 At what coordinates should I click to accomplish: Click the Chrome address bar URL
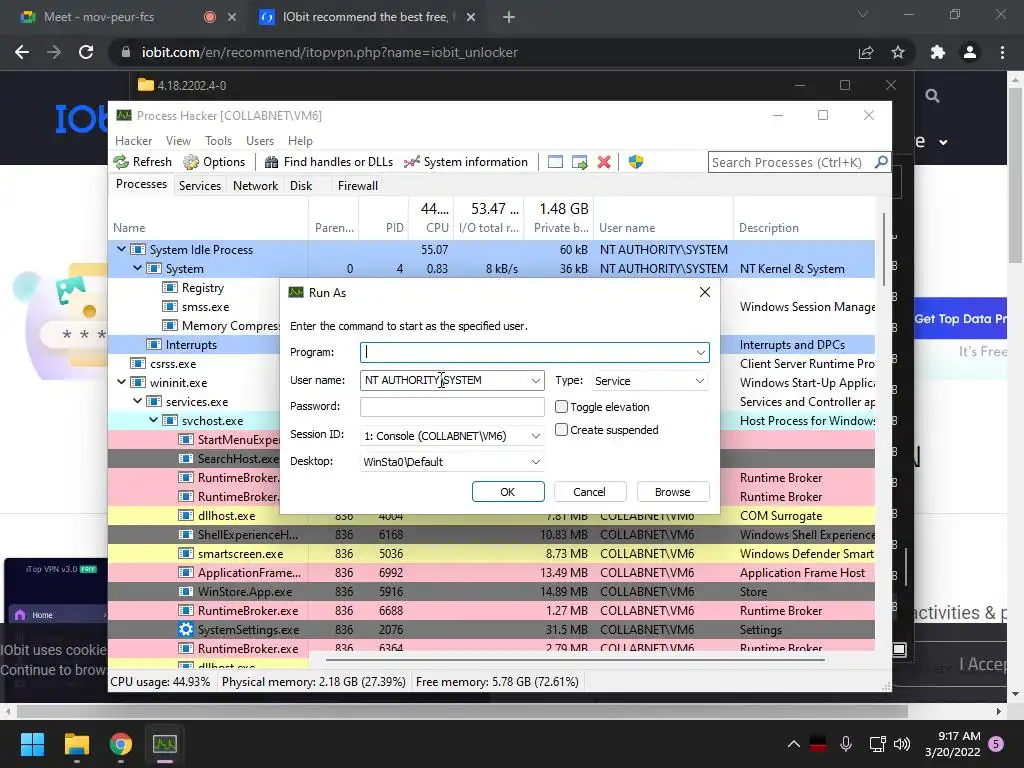coord(330,52)
